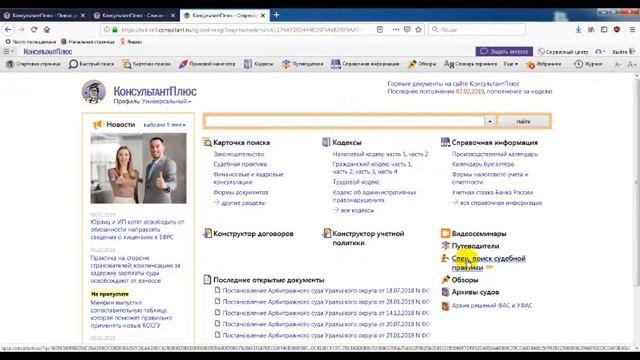Screen dimensions: 640x360
Task: Open the Firefox application menu icon
Action: pyautogui.click(x=632, y=29)
